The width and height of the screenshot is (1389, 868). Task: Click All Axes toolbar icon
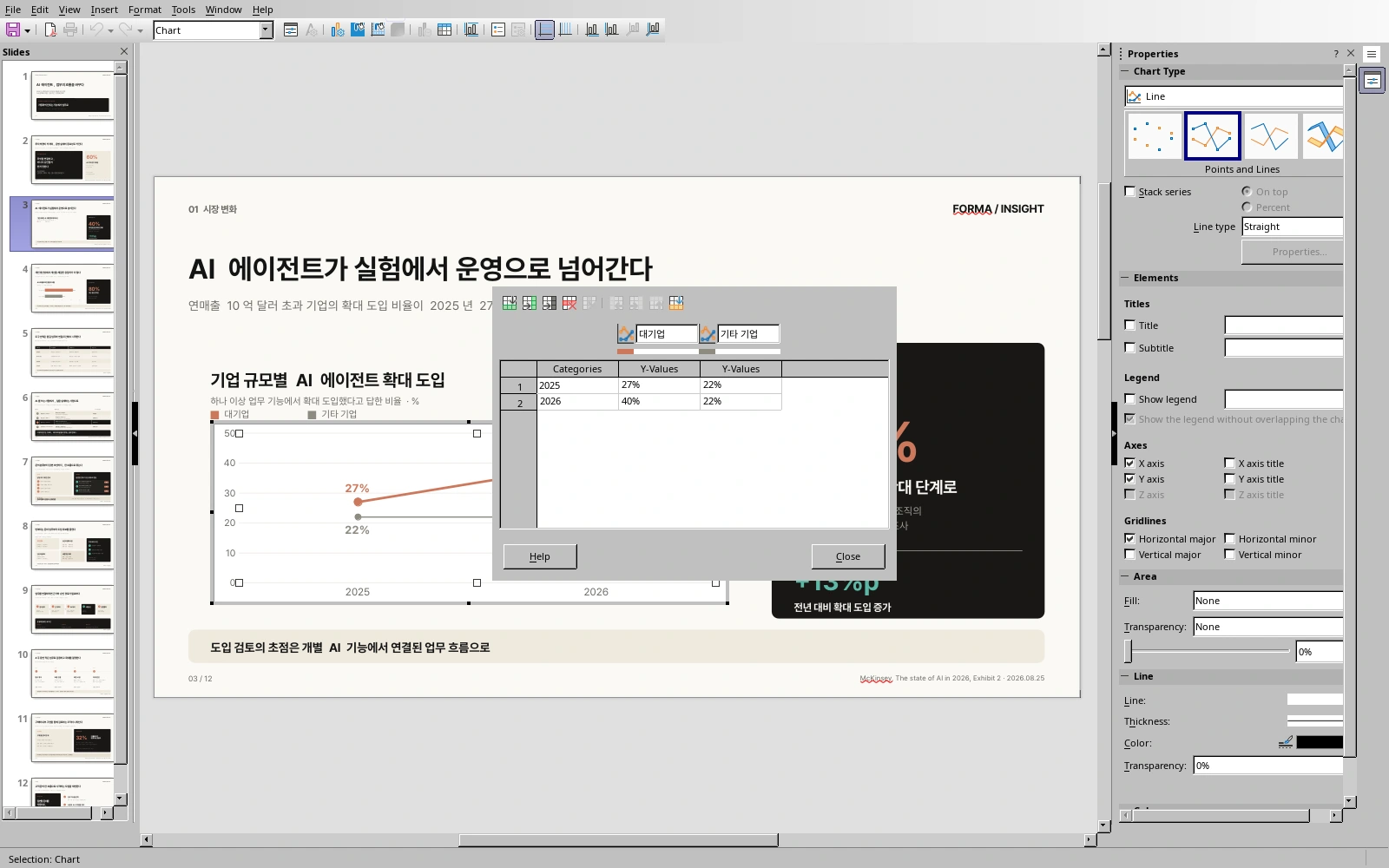pyautogui.click(x=653, y=30)
